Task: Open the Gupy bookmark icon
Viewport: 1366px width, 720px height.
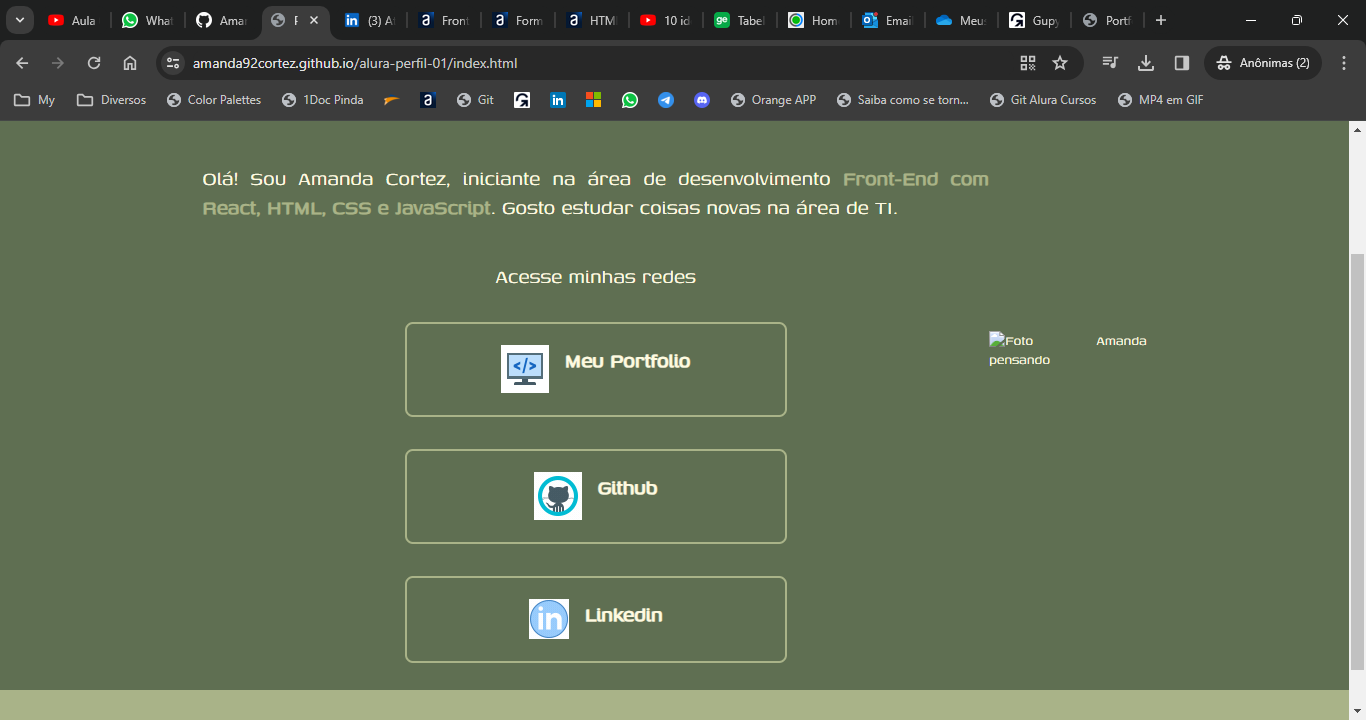Action: point(522,100)
